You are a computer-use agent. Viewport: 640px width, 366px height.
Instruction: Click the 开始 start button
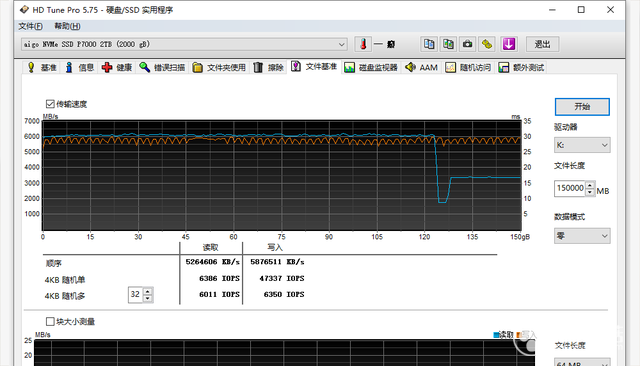point(582,106)
